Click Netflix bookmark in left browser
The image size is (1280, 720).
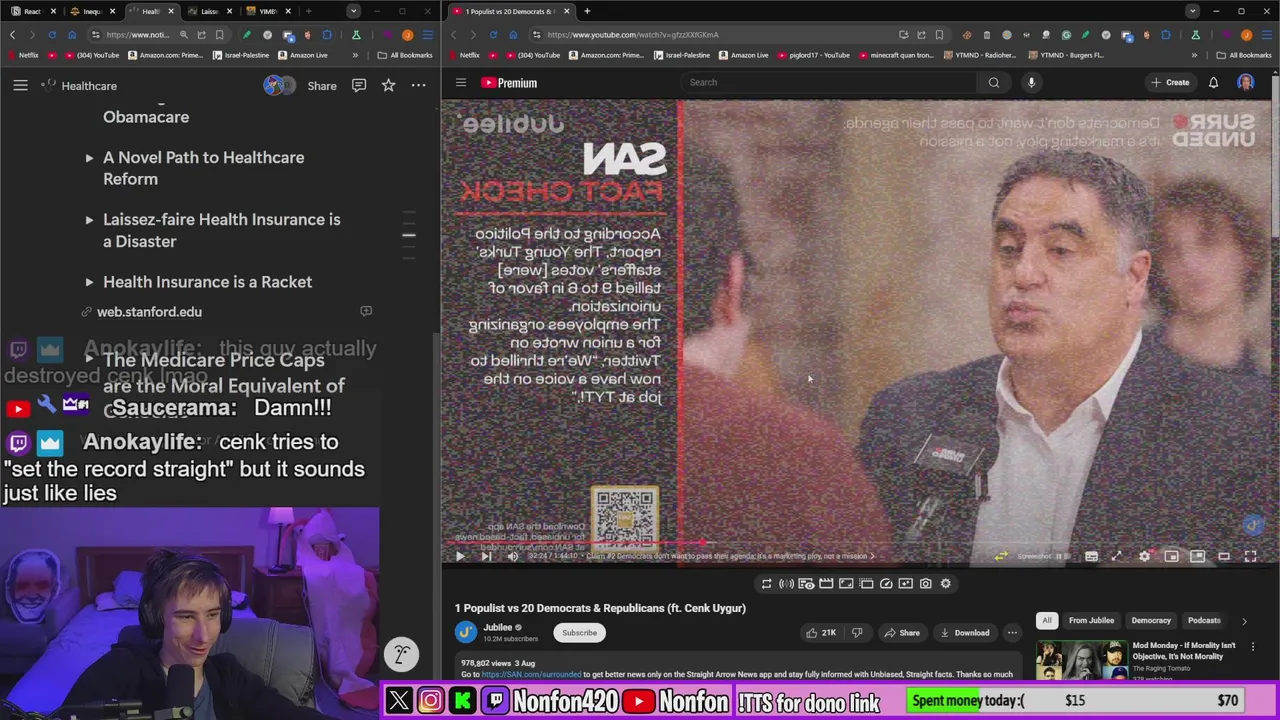[x=23, y=55]
